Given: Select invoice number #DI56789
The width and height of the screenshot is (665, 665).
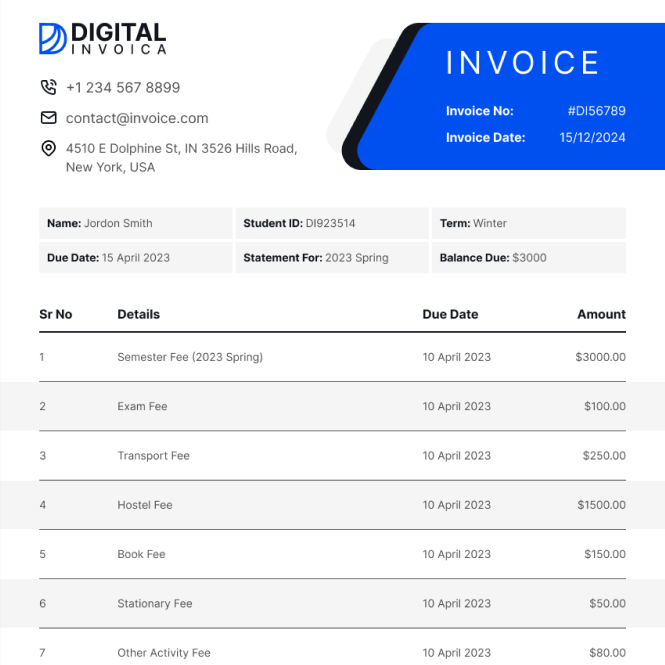Looking at the screenshot, I should pos(597,111).
